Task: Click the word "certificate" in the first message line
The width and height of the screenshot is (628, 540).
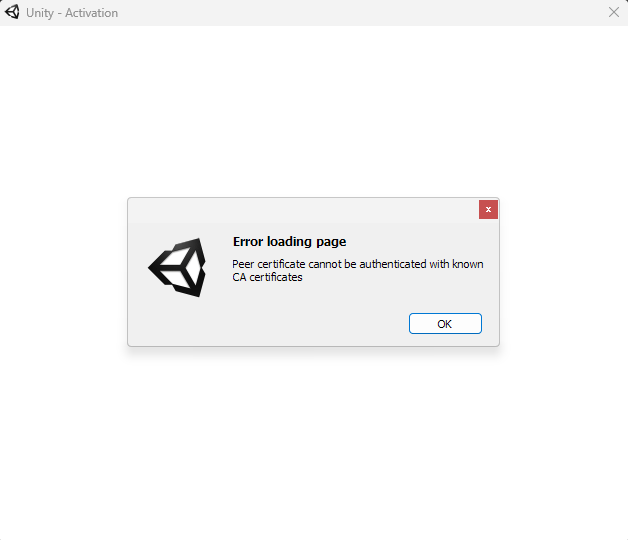Action: pos(281,264)
